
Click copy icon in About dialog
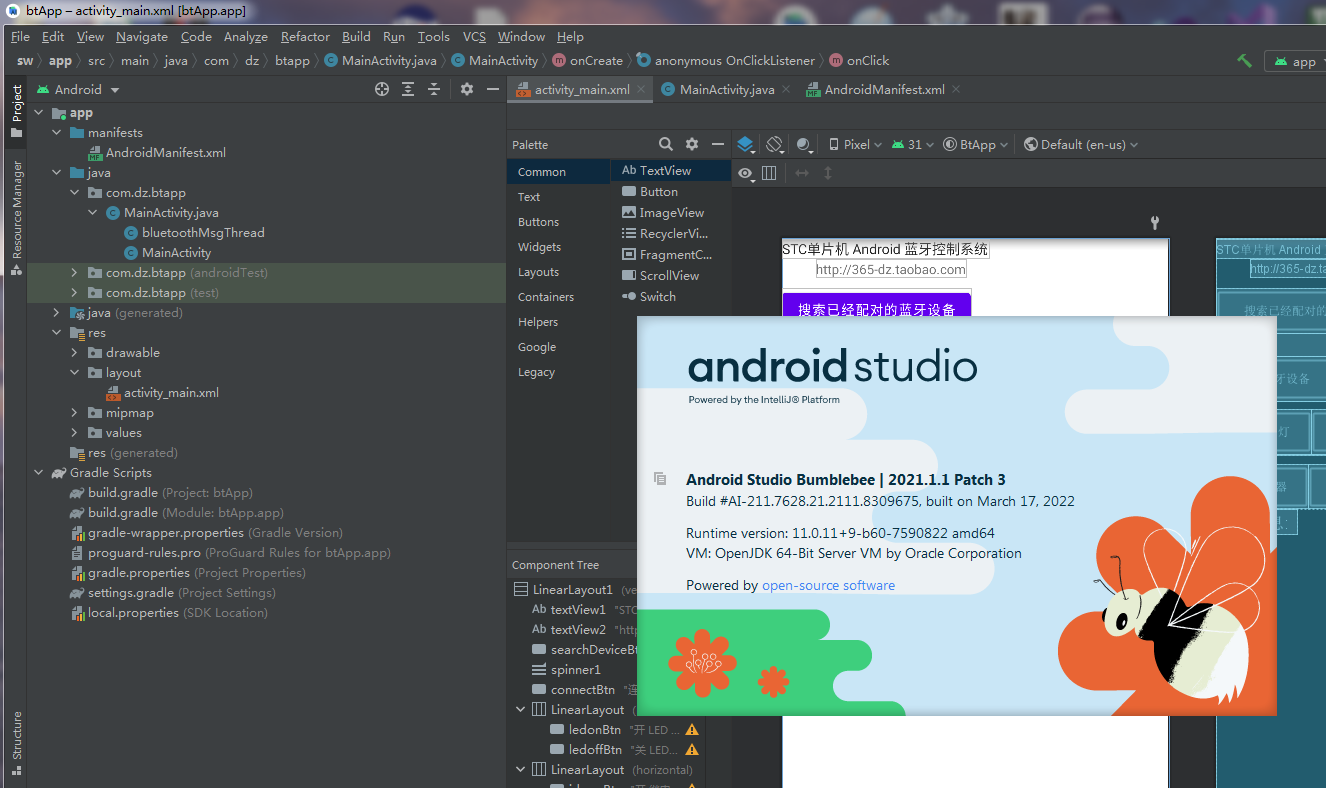pos(660,479)
